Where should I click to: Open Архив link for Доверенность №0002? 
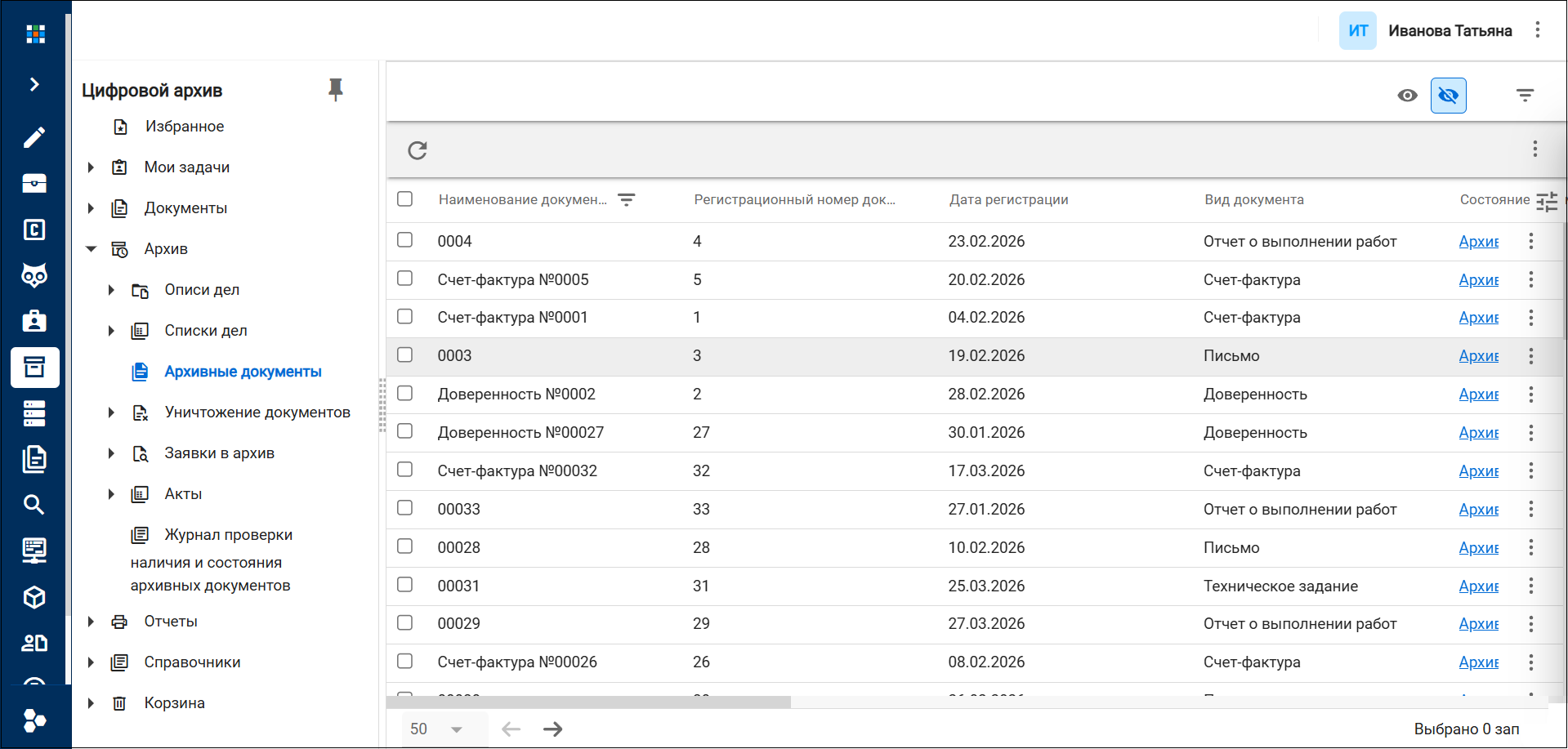(1479, 394)
